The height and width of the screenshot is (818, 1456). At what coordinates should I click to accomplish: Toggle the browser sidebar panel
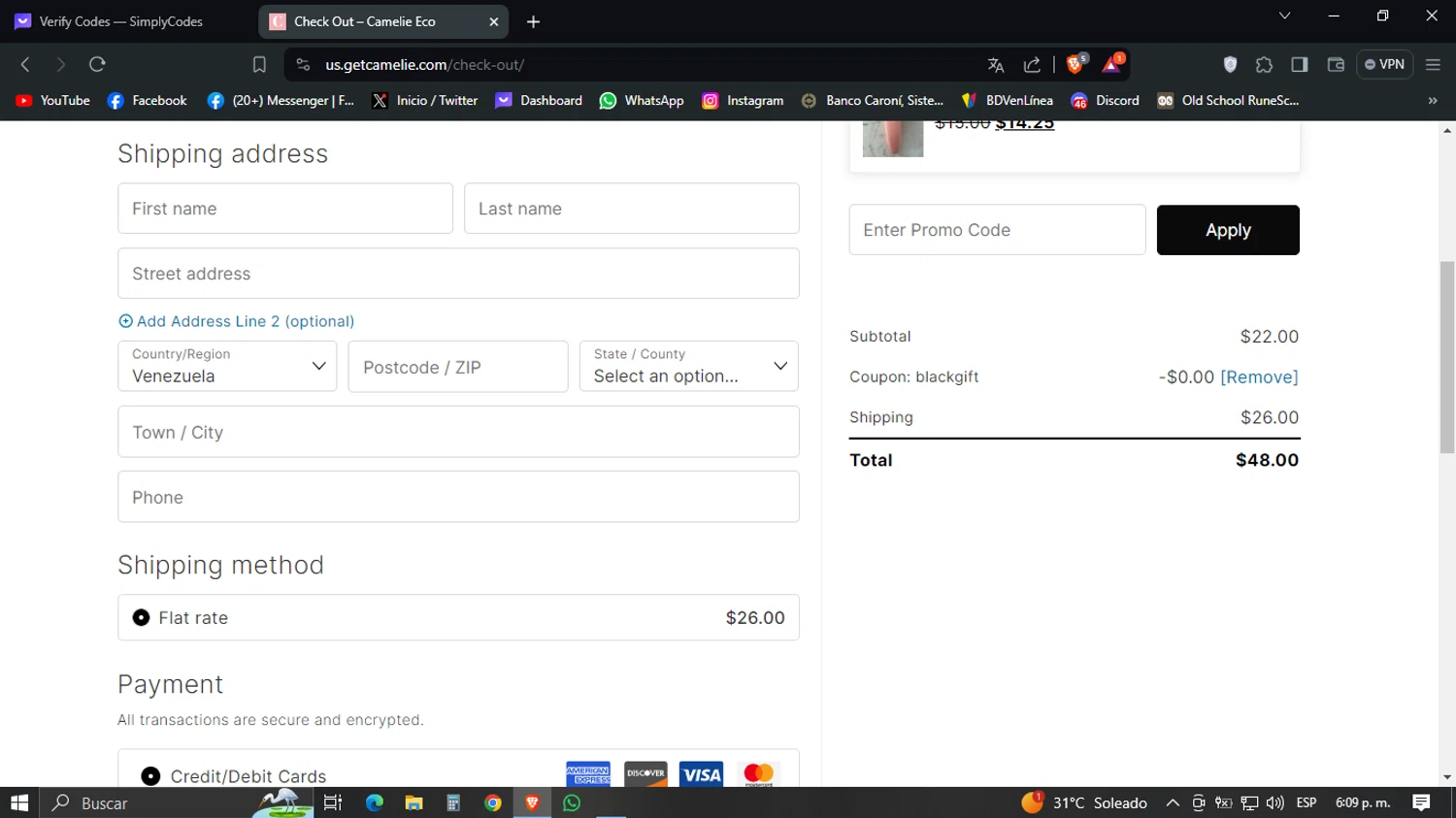pos(1300,65)
